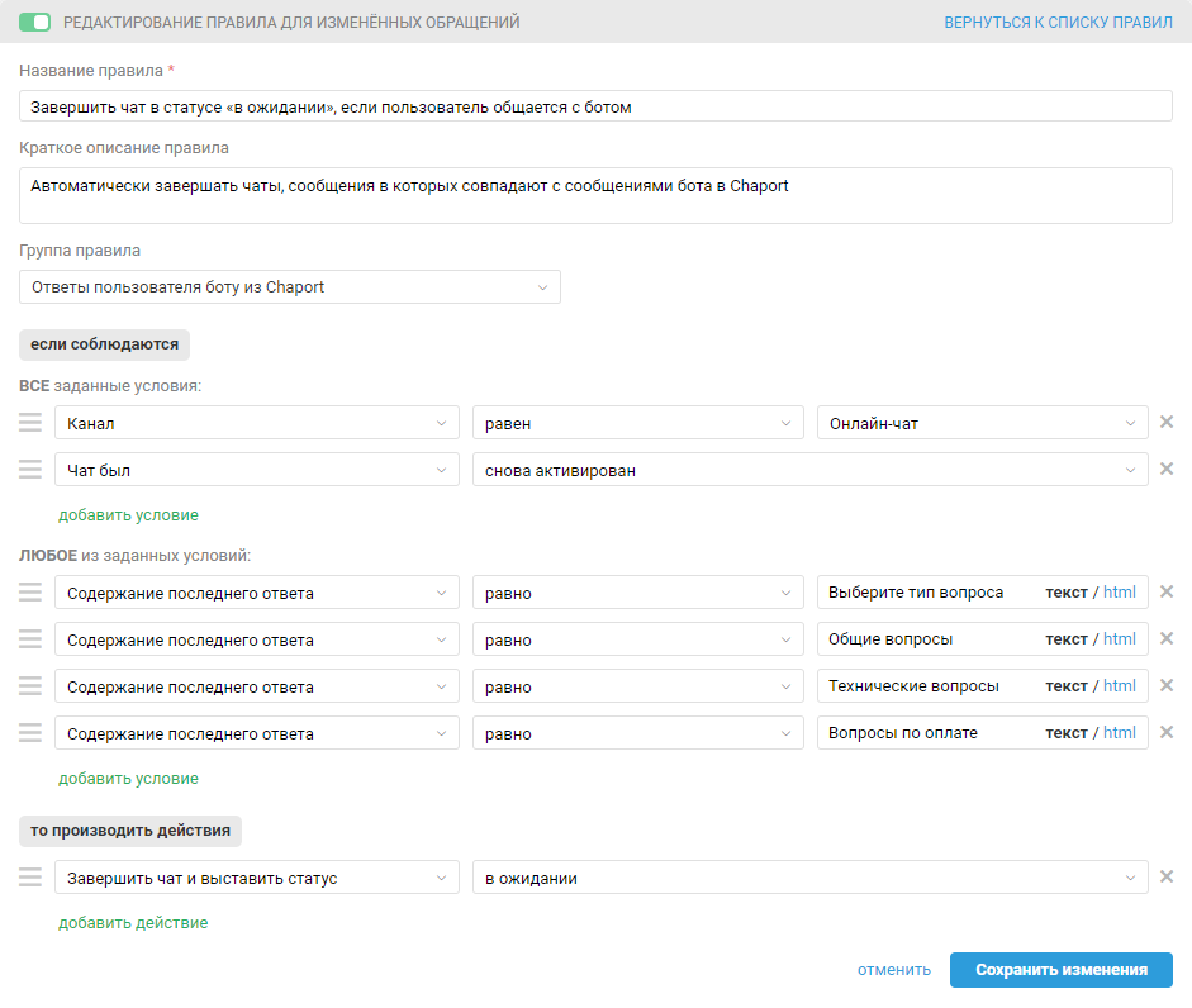Remove 'Выберите тип вопроса' condition
The image size is (1192, 1008).
pos(1166,592)
